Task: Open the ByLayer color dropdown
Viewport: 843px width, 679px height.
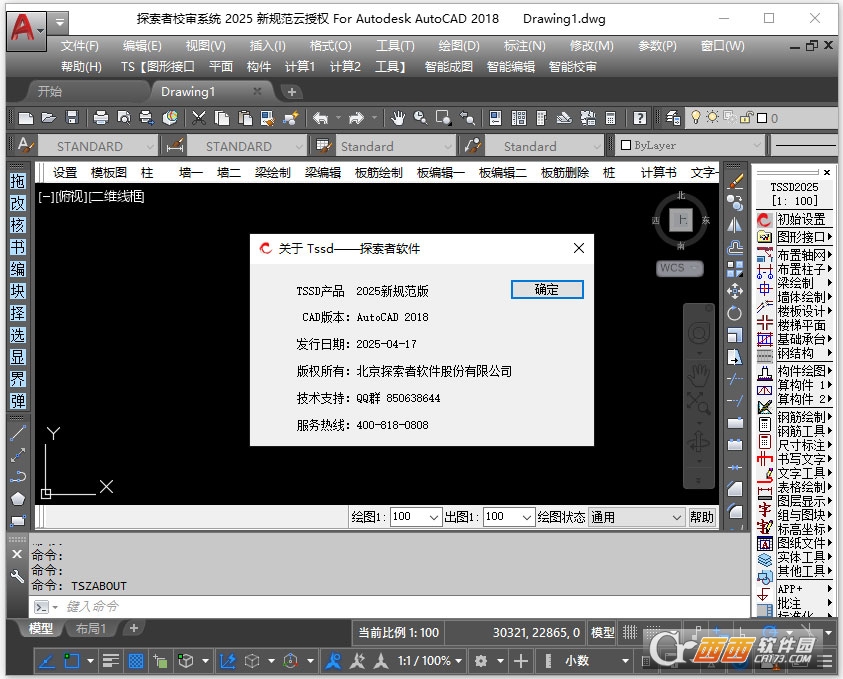Action: click(x=690, y=145)
